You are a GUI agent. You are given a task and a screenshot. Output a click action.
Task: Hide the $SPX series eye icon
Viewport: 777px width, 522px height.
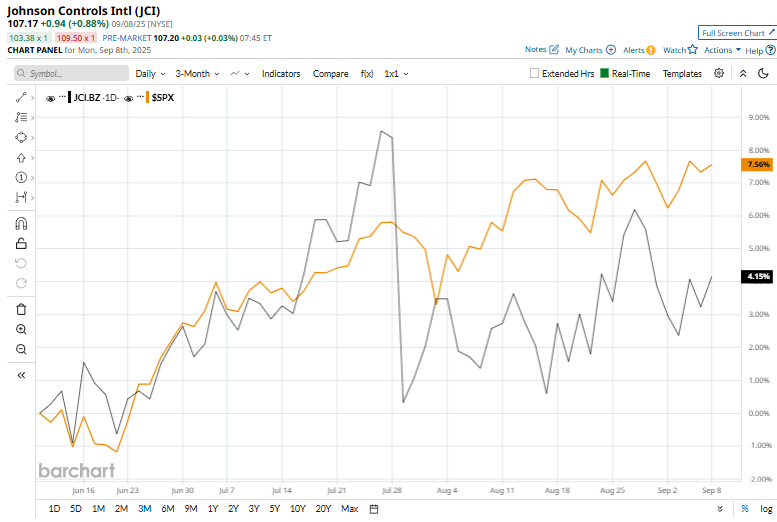coord(128,98)
